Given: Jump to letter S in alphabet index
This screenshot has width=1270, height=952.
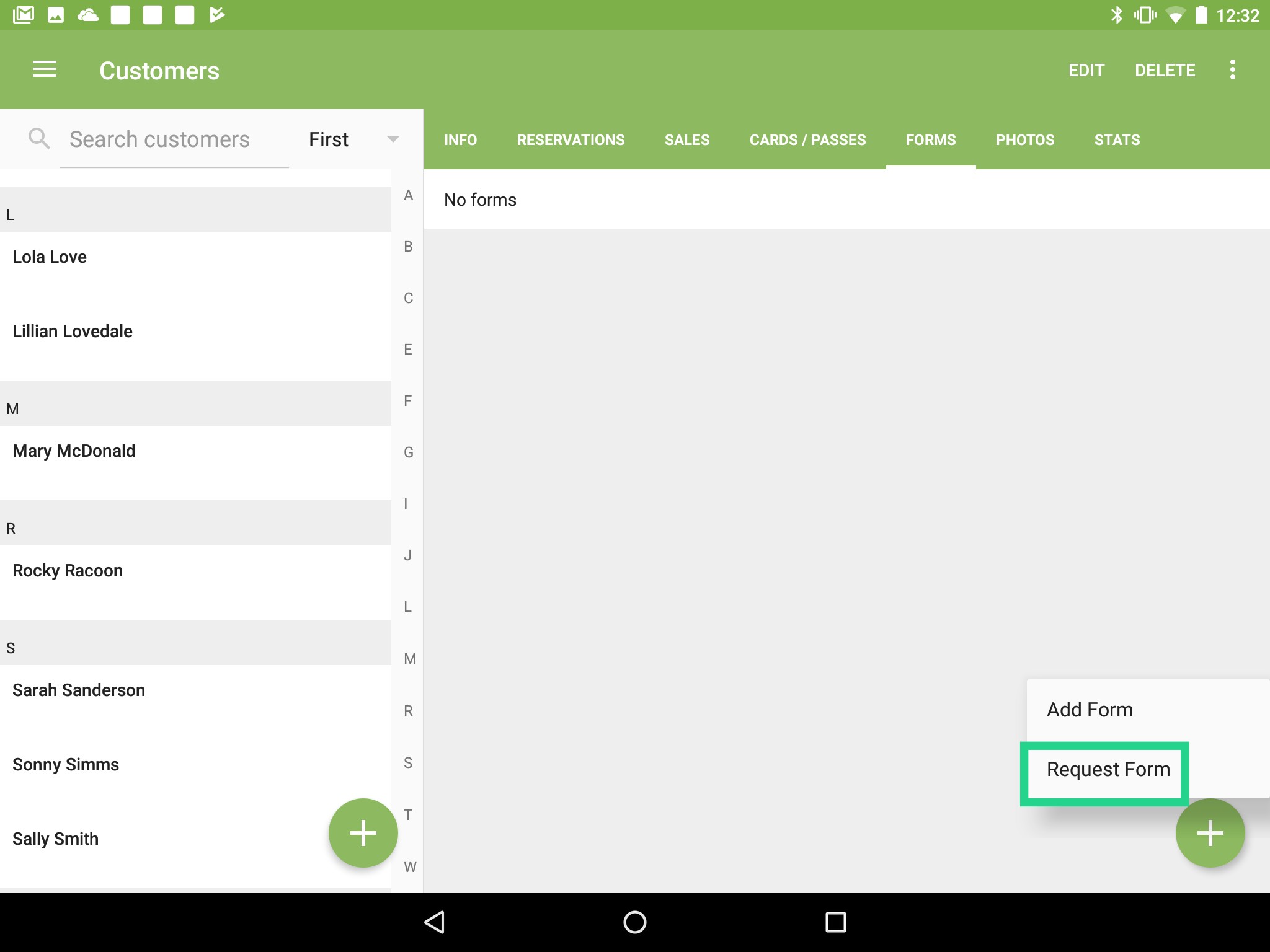Looking at the screenshot, I should [407, 763].
